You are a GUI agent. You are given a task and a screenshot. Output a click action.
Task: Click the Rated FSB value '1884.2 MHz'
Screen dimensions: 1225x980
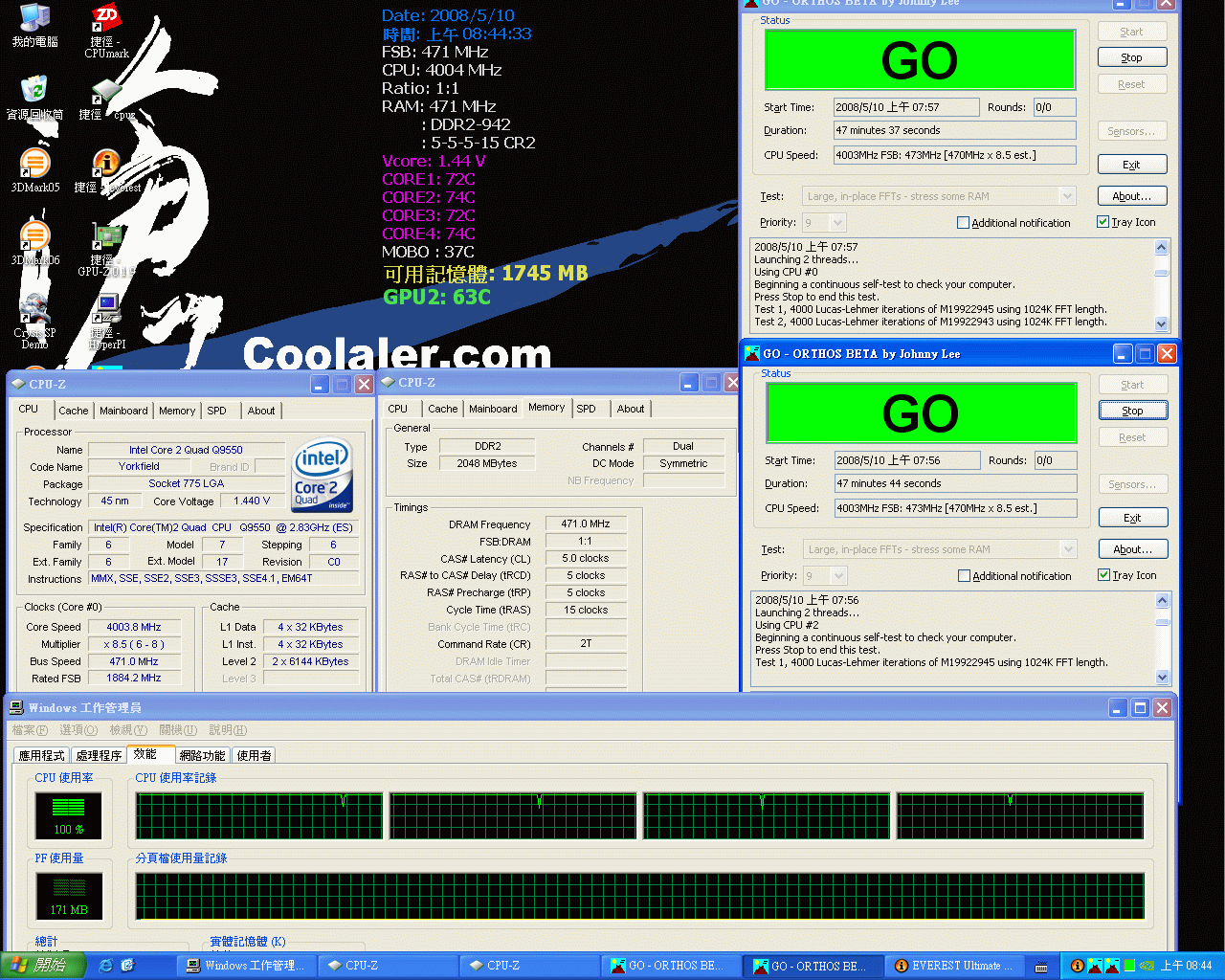(134, 678)
